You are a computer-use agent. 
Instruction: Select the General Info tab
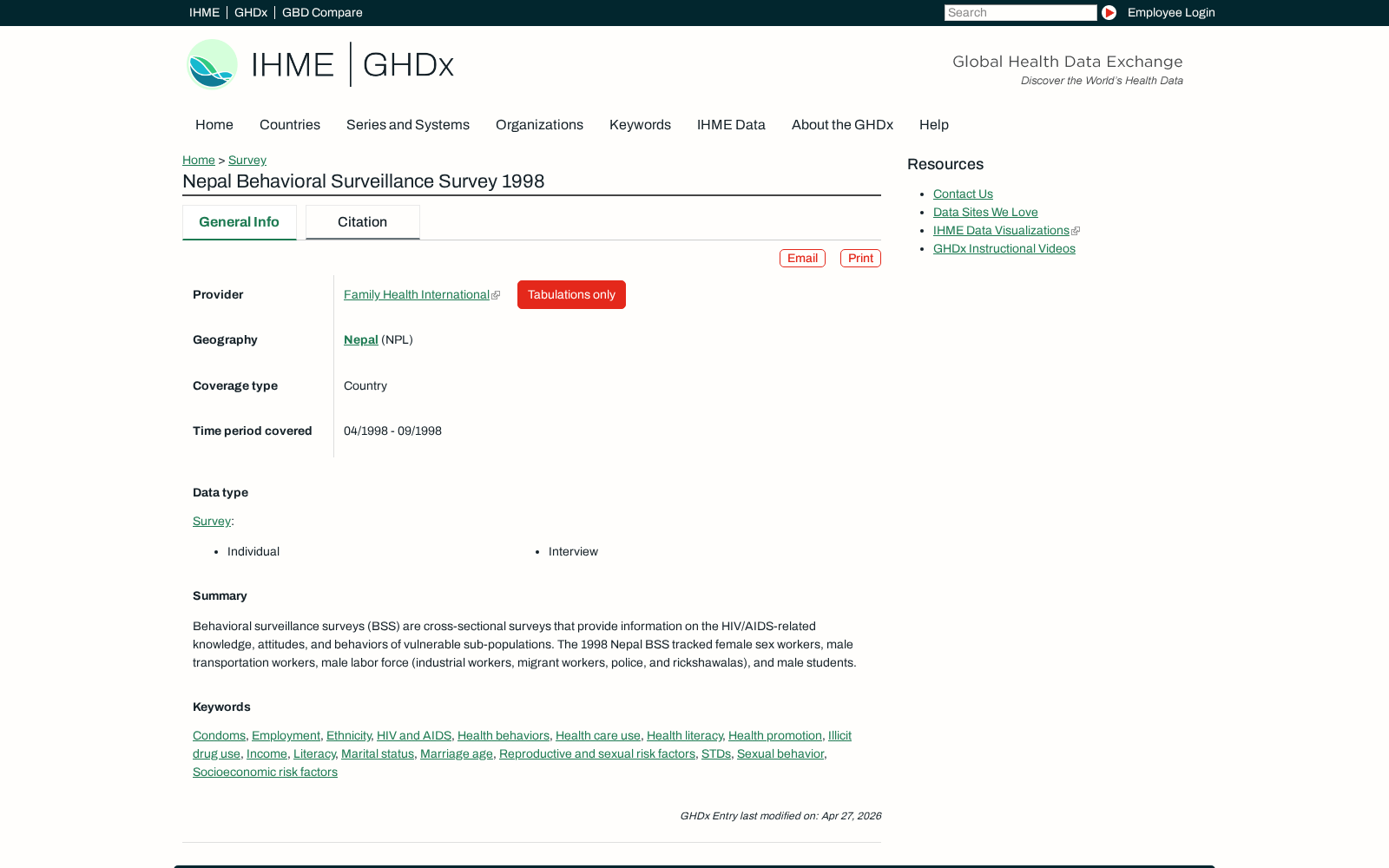click(240, 222)
